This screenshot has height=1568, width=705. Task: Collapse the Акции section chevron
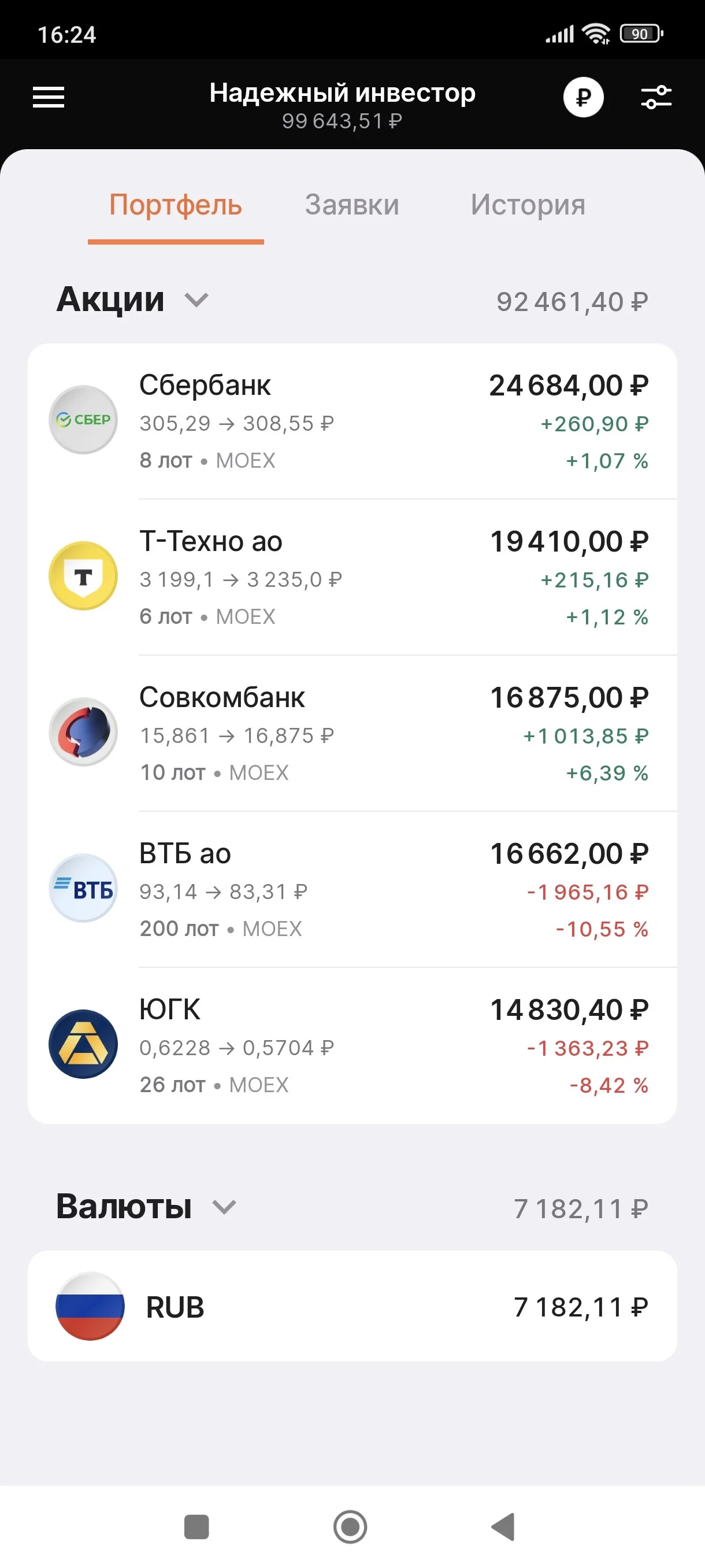pos(196,300)
